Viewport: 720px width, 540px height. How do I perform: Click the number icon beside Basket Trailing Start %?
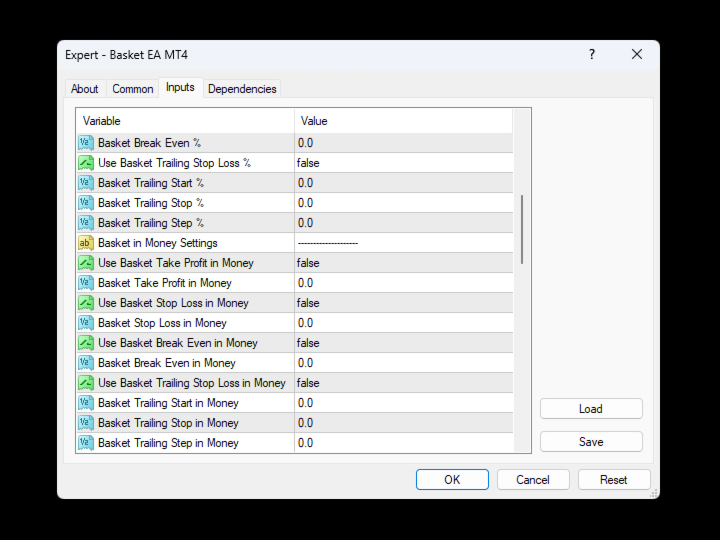coord(86,183)
